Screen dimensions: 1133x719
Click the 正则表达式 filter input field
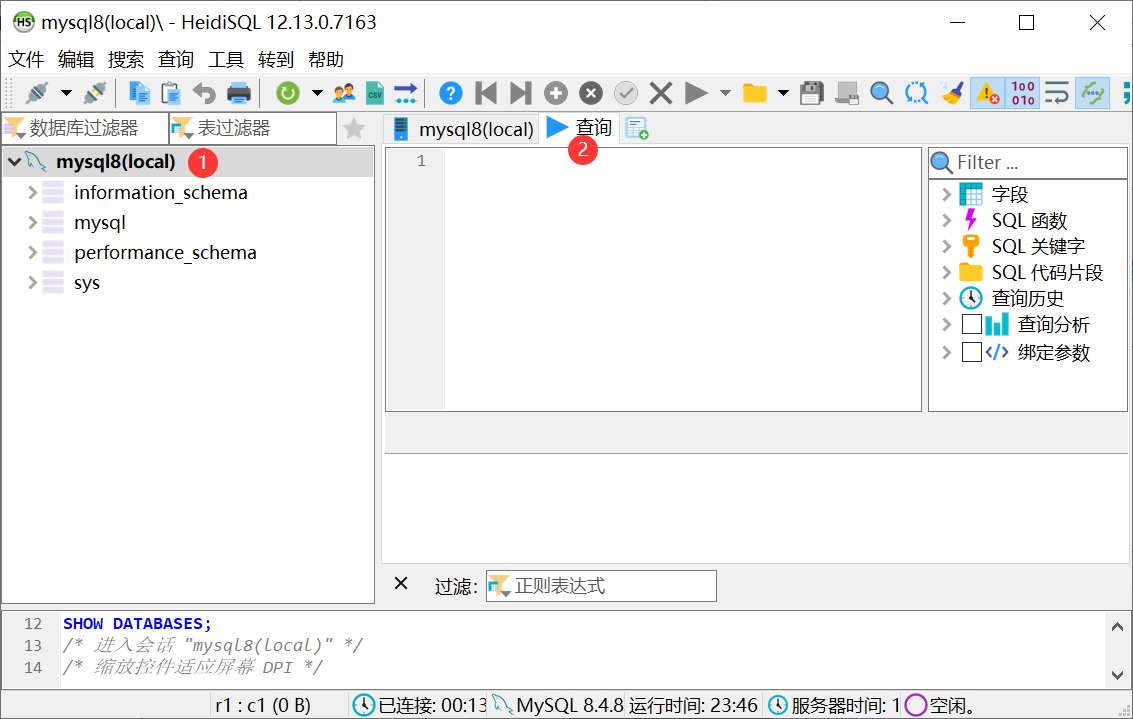tap(612, 586)
